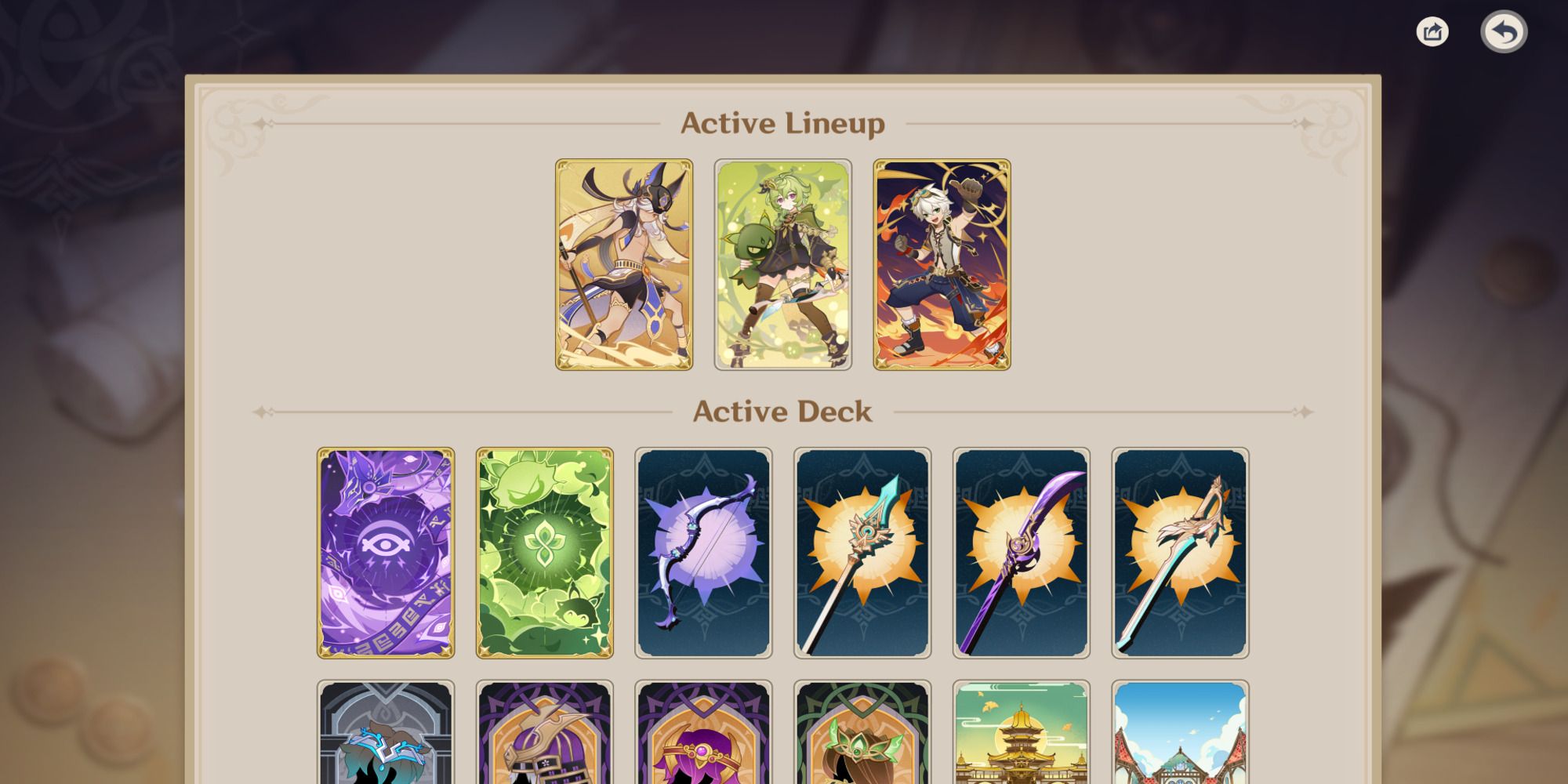
Task: Click the Active Deck heading
Action: click(x=782, y=412)
